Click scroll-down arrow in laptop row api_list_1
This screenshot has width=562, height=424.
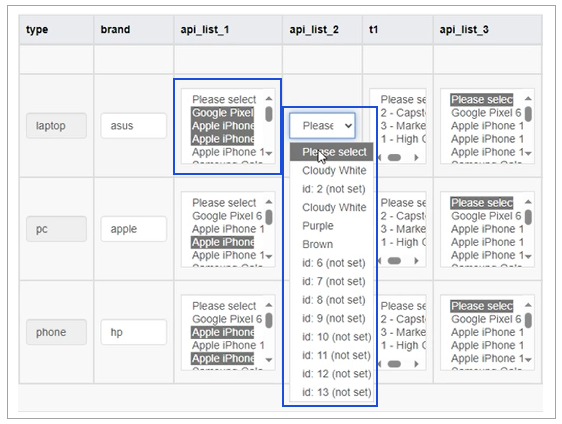[x=269, y=153]
